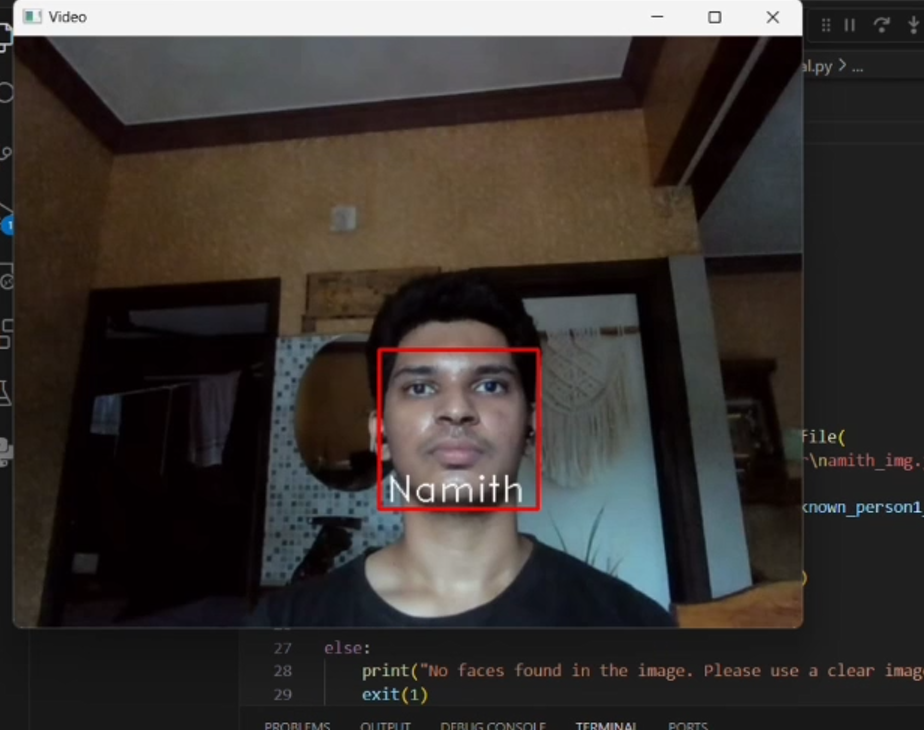Pause the running debug session

coord(850,25)
